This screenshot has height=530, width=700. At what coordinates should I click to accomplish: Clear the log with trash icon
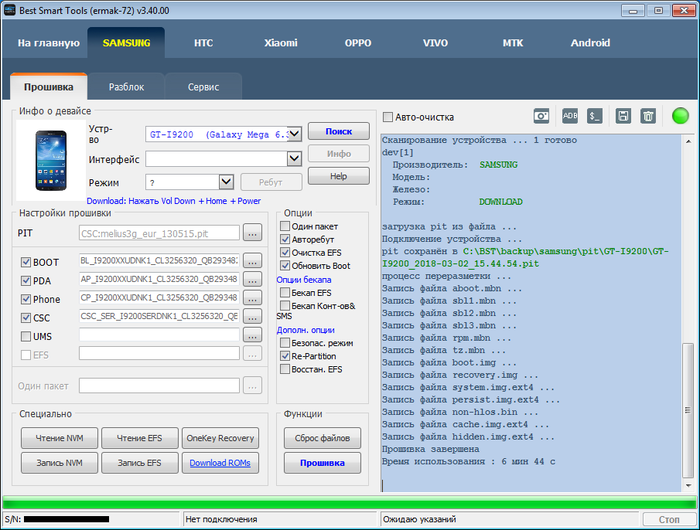648,116
